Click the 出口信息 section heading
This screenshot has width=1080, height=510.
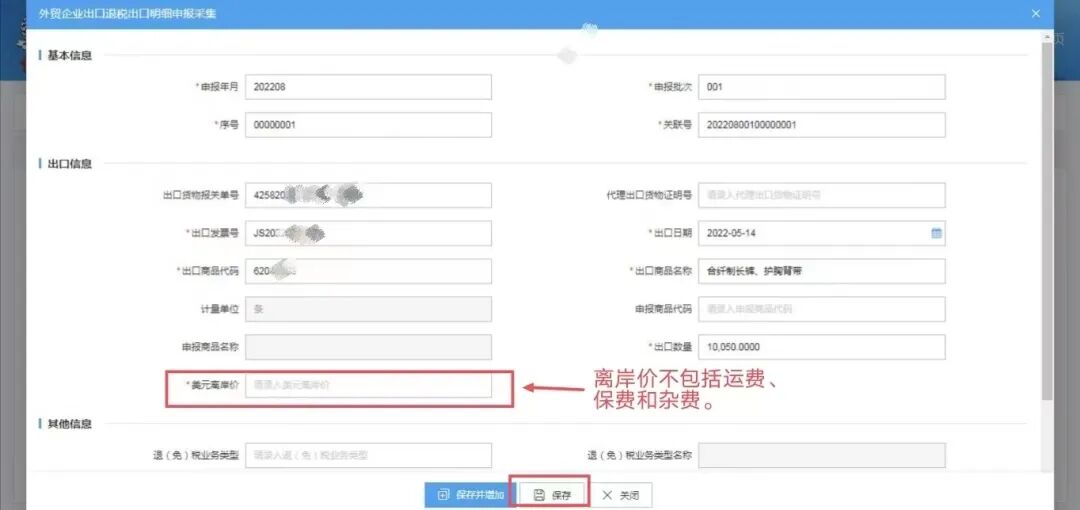point(69,164)
